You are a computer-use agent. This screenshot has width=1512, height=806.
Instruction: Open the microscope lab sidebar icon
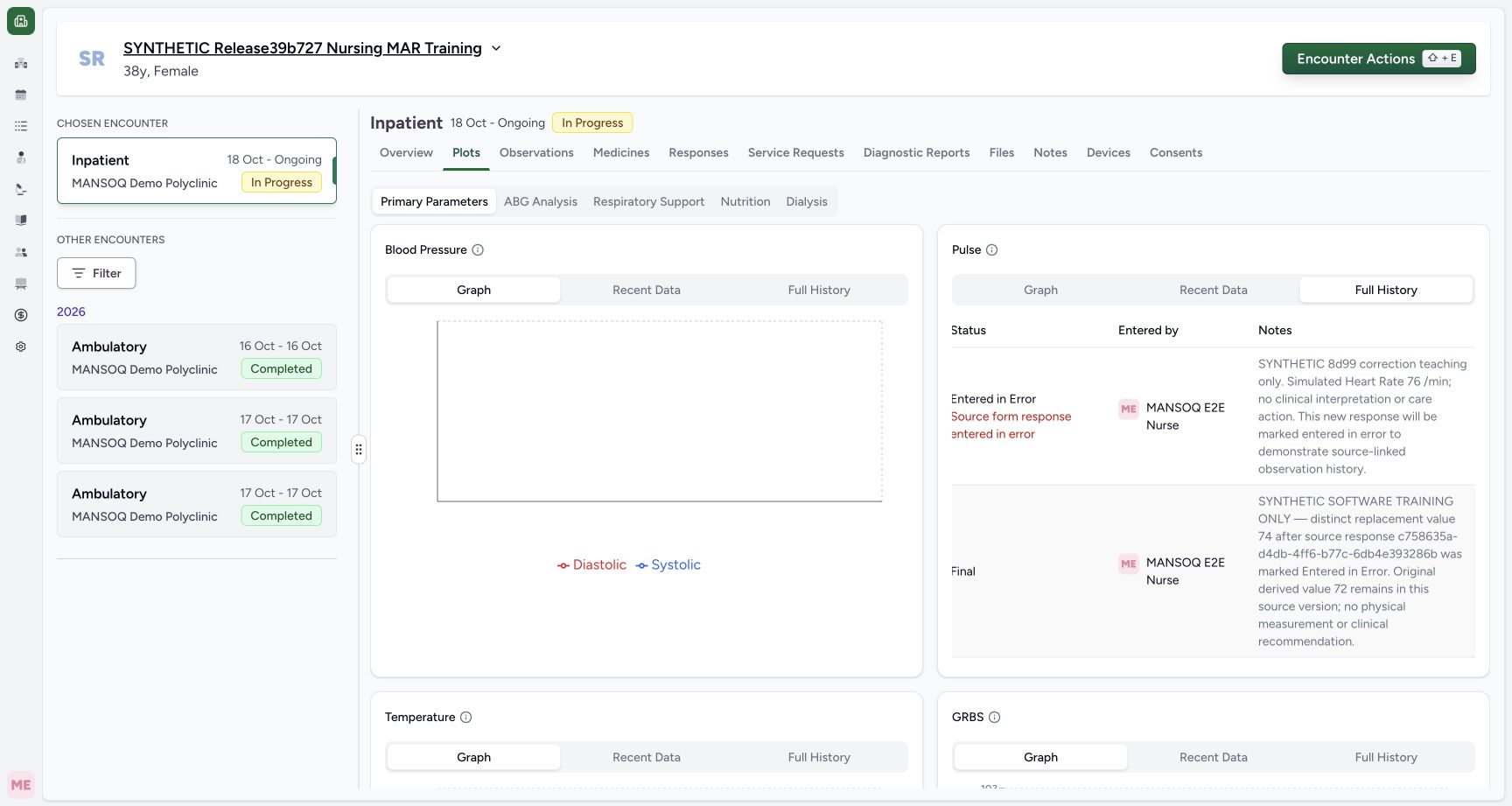click(21, 189)
